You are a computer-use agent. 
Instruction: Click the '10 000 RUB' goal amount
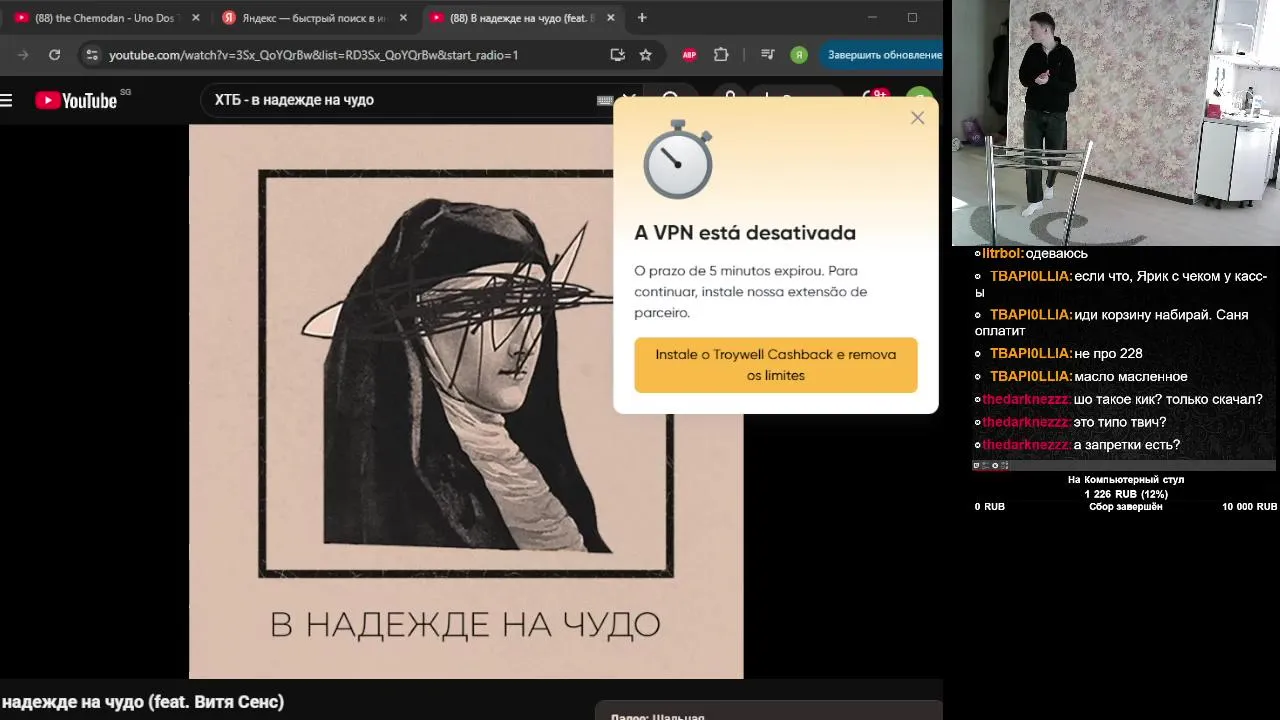click(1249, 507)
